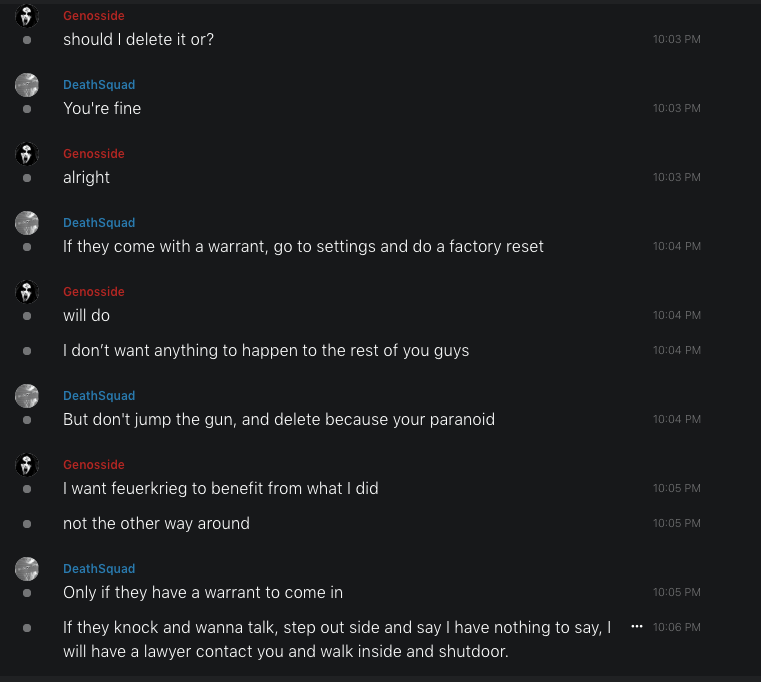
Task: Click Genosside's avatar beside "should I delete it or?"
Action: pyautogui.click(x=27, y=16)
